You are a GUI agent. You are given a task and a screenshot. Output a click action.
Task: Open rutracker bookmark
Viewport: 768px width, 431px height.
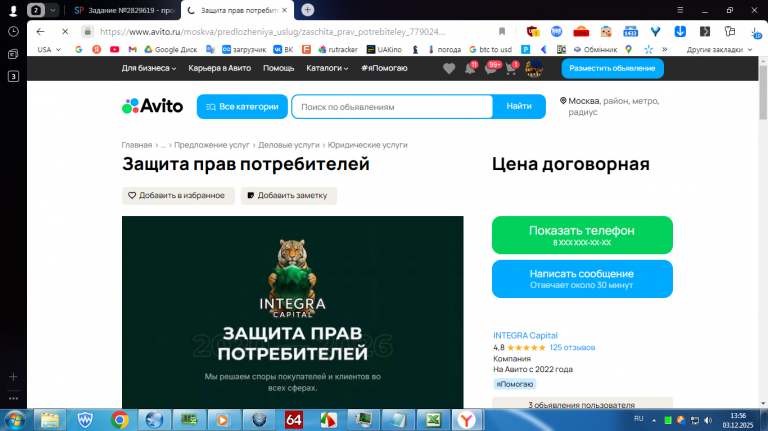tap(337, 49)
